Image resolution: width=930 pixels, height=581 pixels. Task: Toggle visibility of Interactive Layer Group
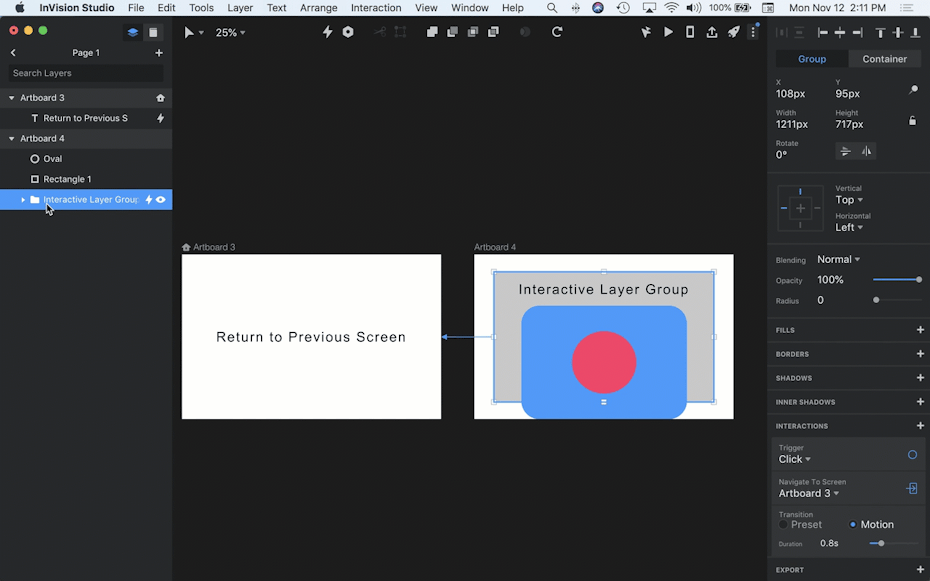[161, 200]
